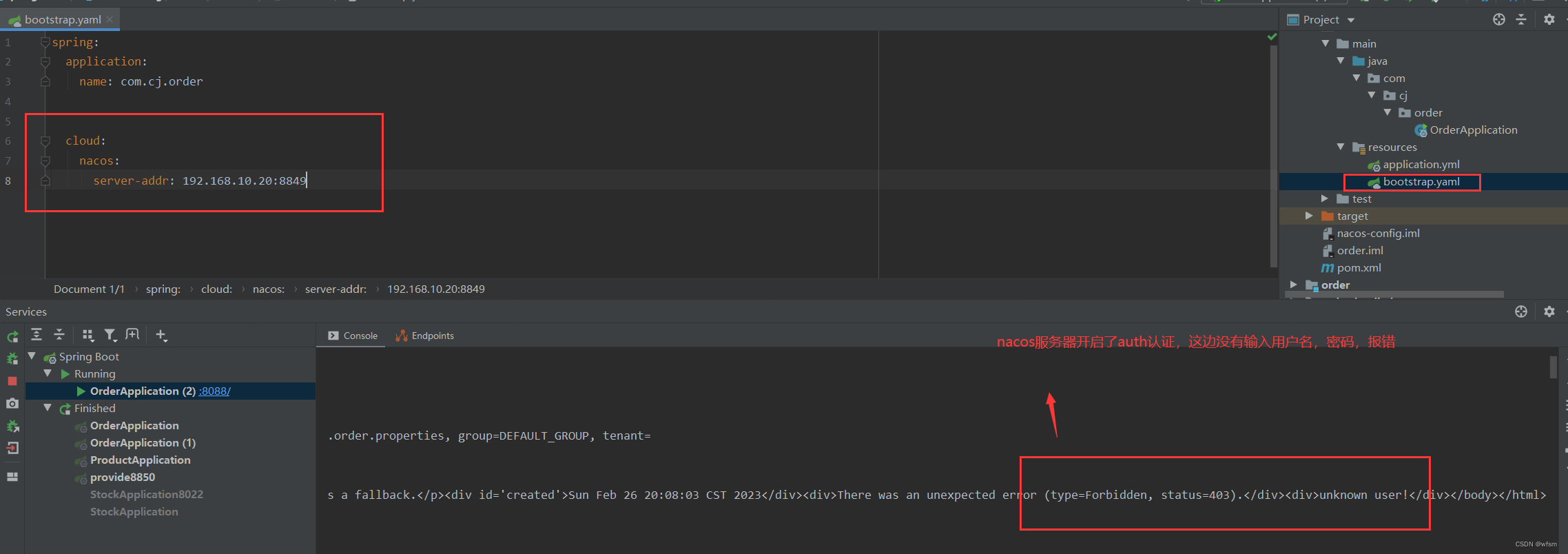Screen dimensions: 1568x554
Task: Open the Add Service plus menu
Action: (x=162, y=335)
